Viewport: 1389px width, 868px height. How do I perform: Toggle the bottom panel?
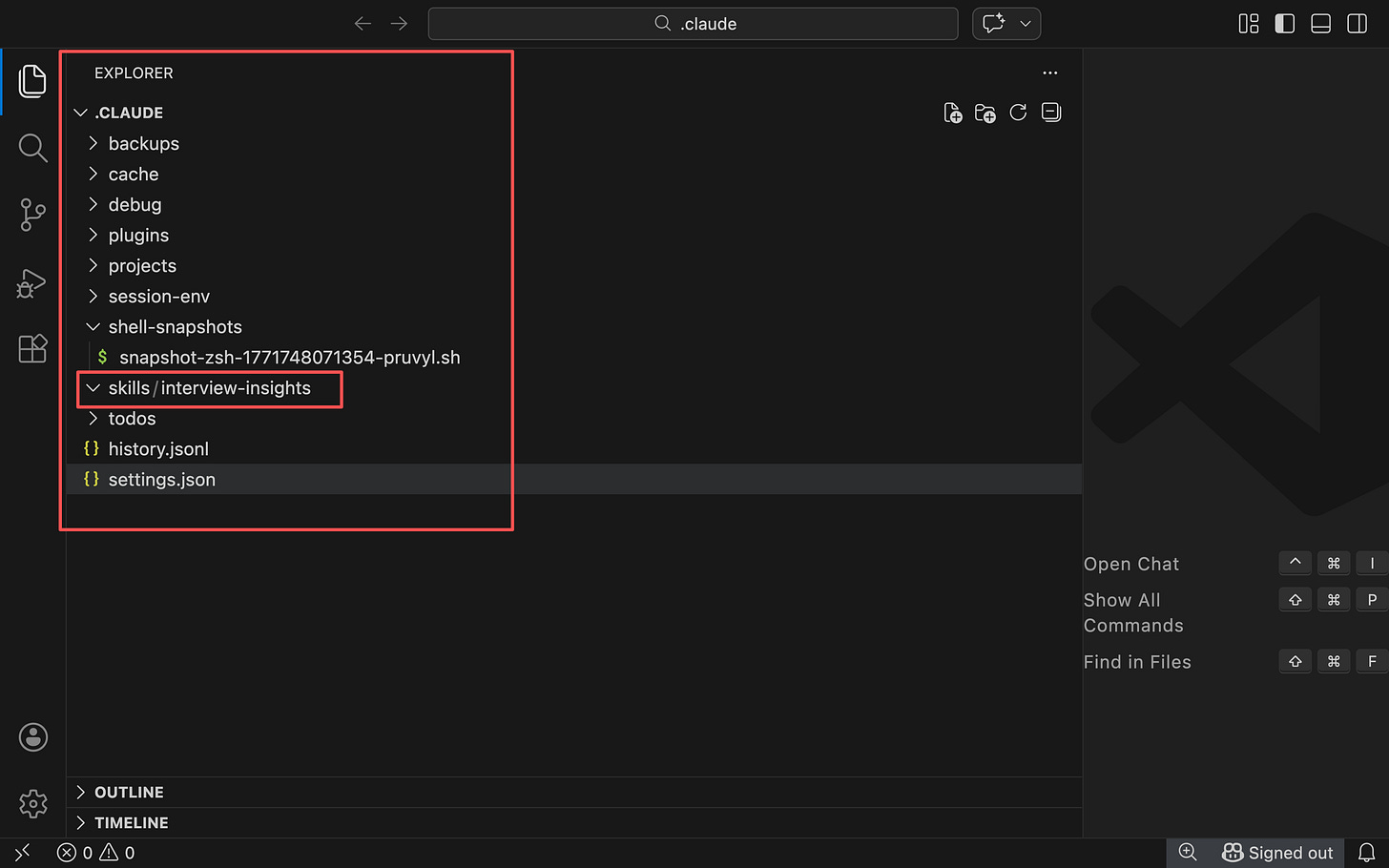[1321, 24]
